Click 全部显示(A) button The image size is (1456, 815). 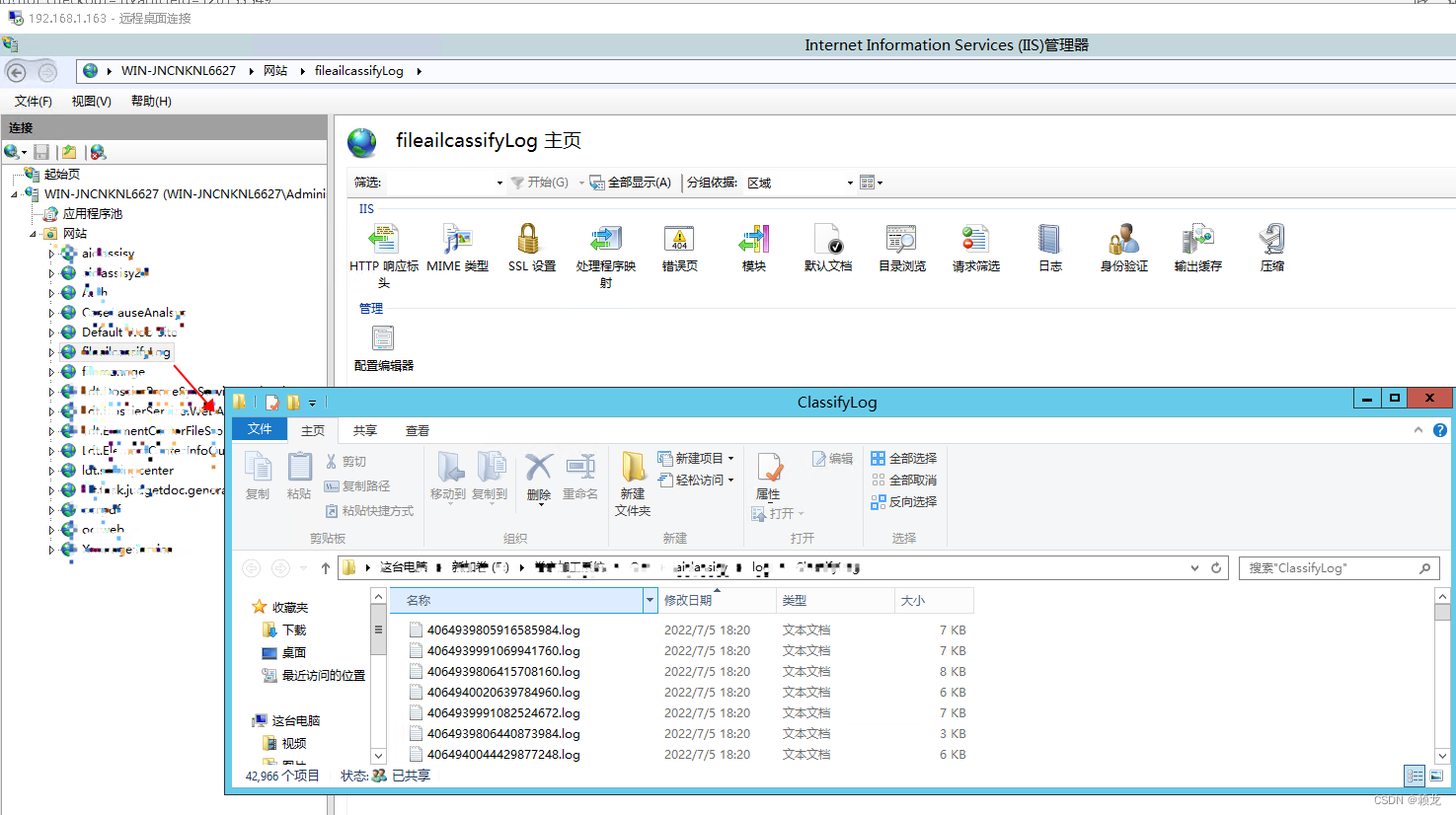pyautogui.click(x=631, y=183)
